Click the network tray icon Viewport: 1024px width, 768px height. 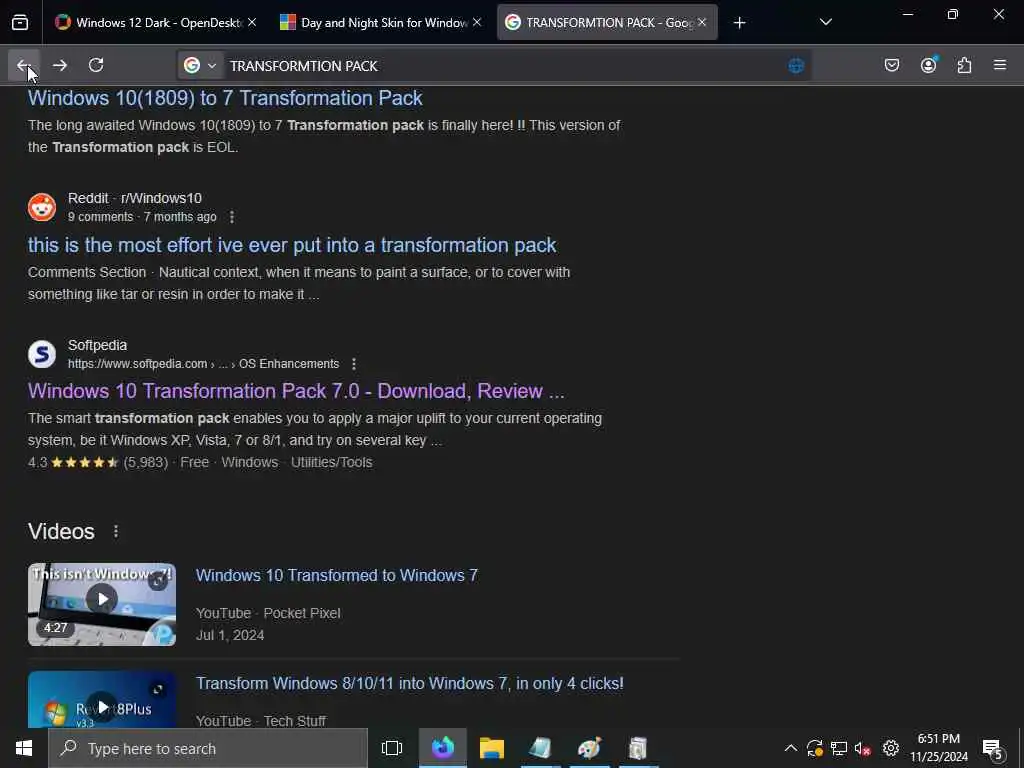click(839, 748)
